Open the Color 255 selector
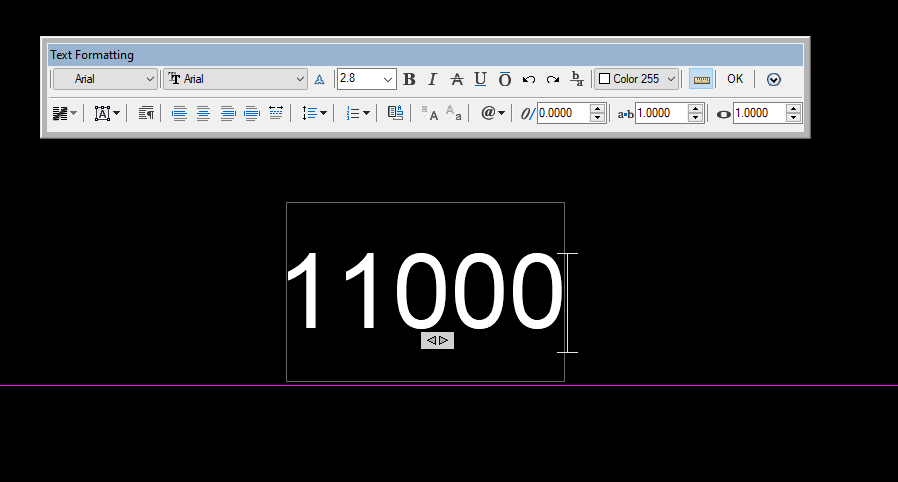 point(637,79)
